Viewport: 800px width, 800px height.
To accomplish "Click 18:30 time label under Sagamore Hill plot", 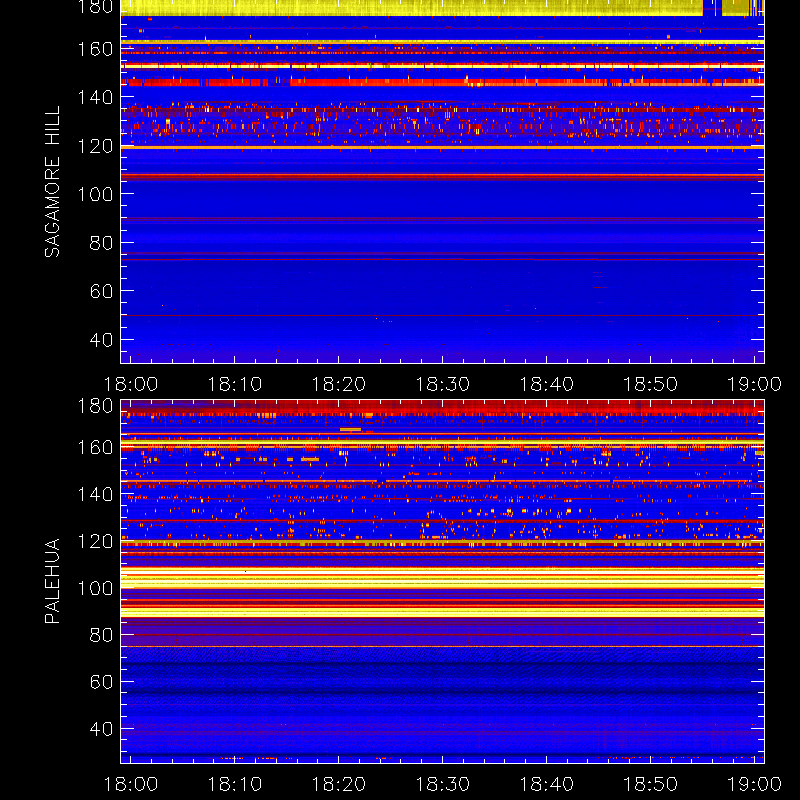I will click(x=443, y=384).
